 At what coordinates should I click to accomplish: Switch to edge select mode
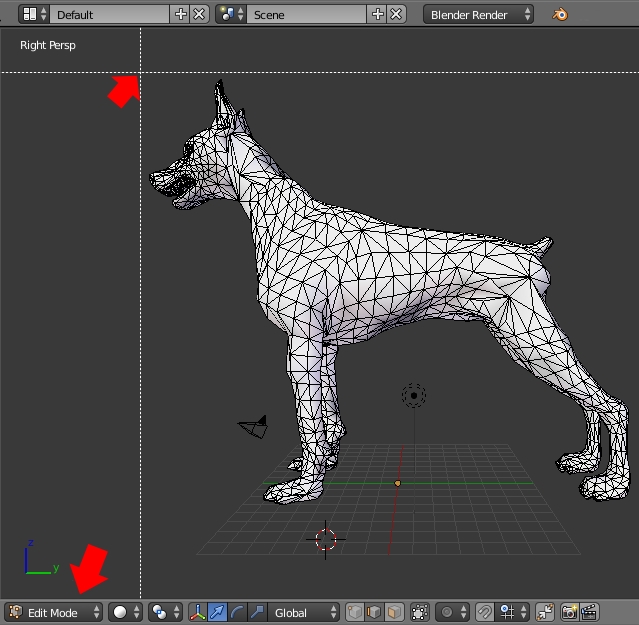point(374,612)
